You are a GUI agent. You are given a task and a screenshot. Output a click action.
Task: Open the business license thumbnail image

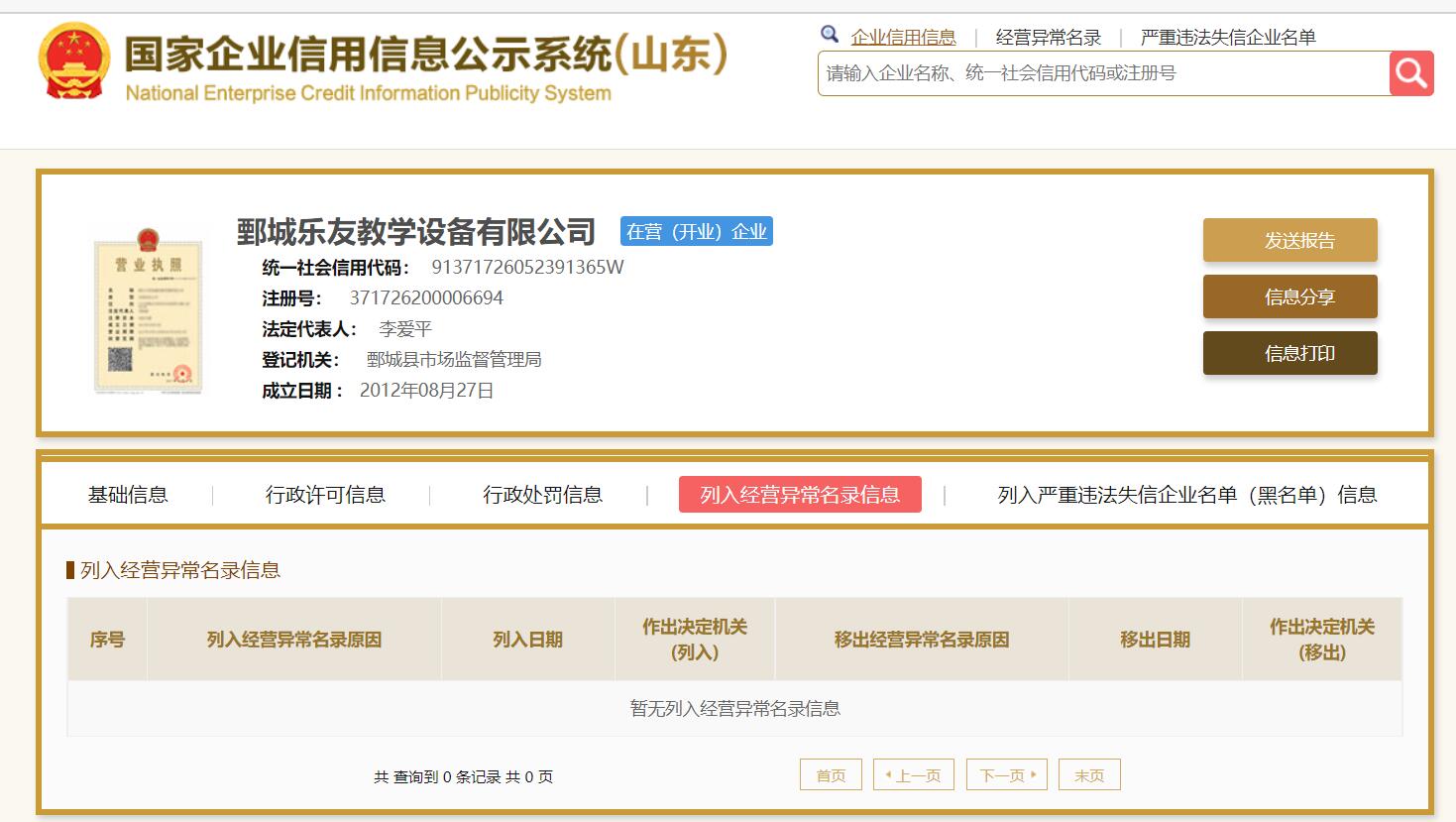(x=148, y=309)
